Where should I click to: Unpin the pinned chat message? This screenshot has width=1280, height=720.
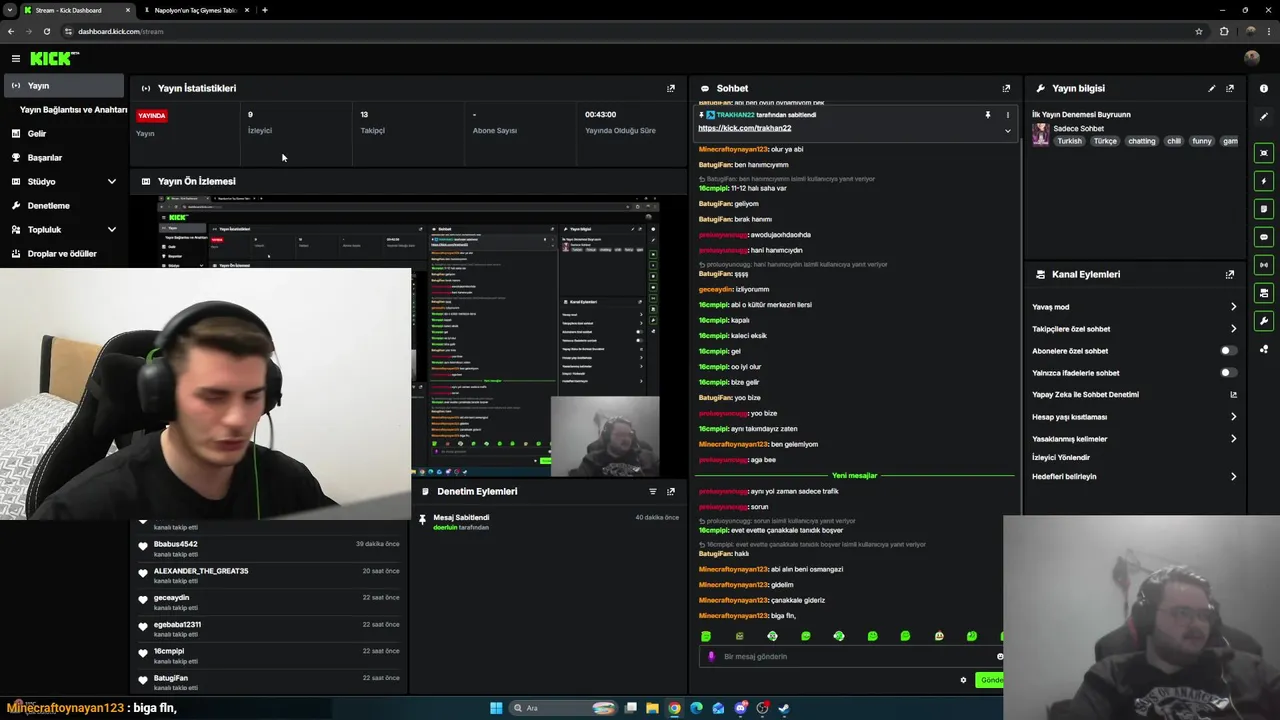point(987,115)
